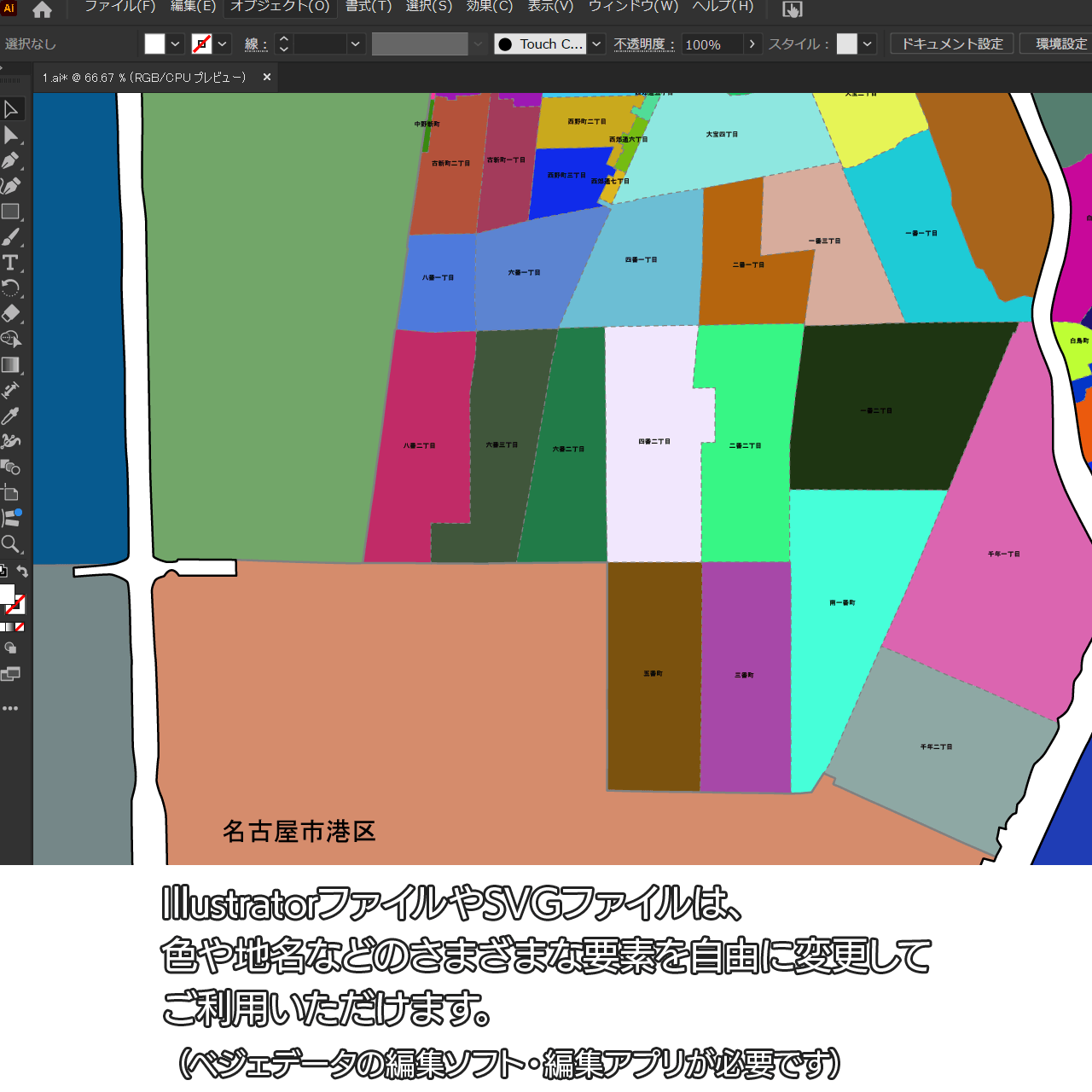Screen dimensions: 1092x1092
Task: Open the stroke weight dropdown
Action: (356, 44)
